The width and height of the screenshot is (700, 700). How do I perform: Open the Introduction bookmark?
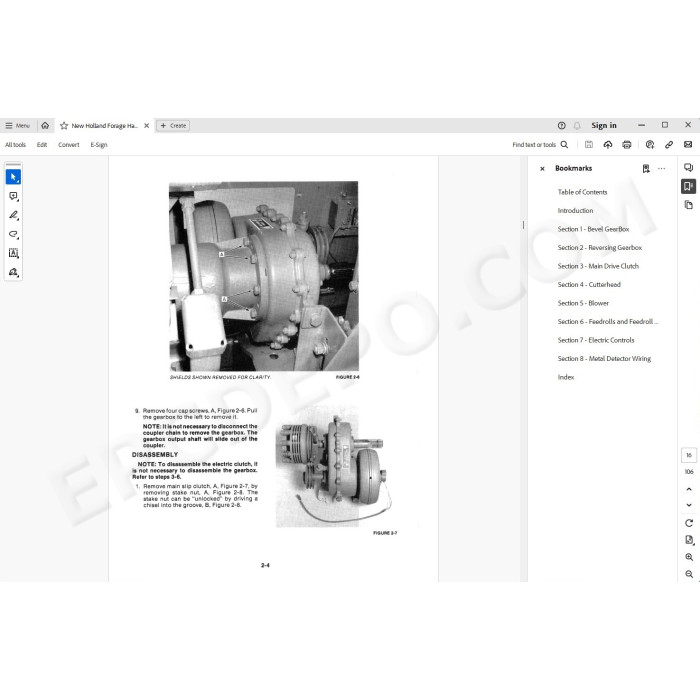[575, 211]
